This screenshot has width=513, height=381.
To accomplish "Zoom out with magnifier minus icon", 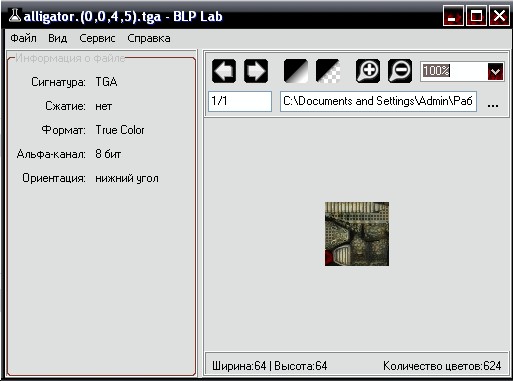I will pos(400,71).
